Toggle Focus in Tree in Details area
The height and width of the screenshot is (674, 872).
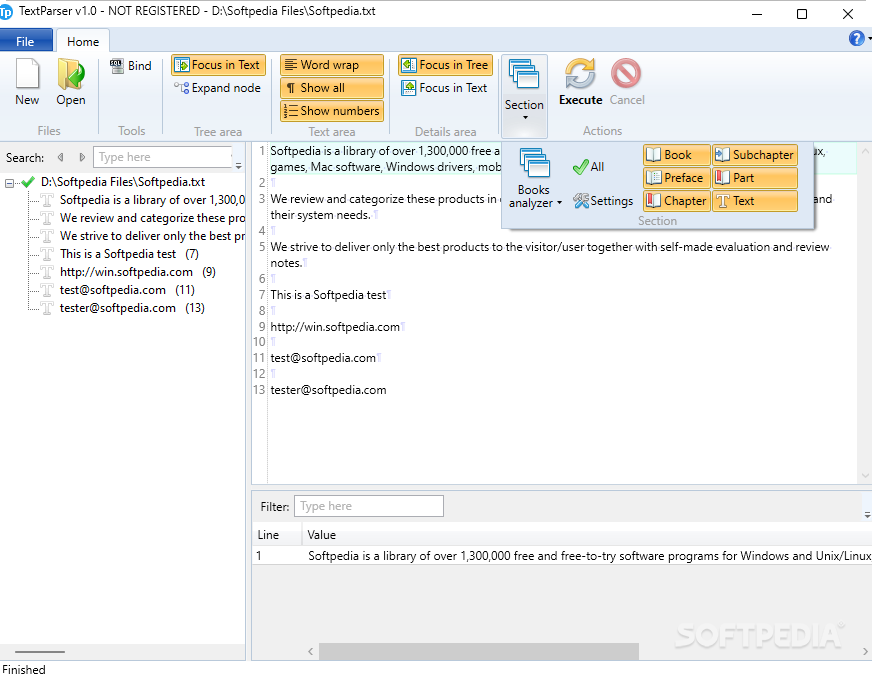pos(445,65)
